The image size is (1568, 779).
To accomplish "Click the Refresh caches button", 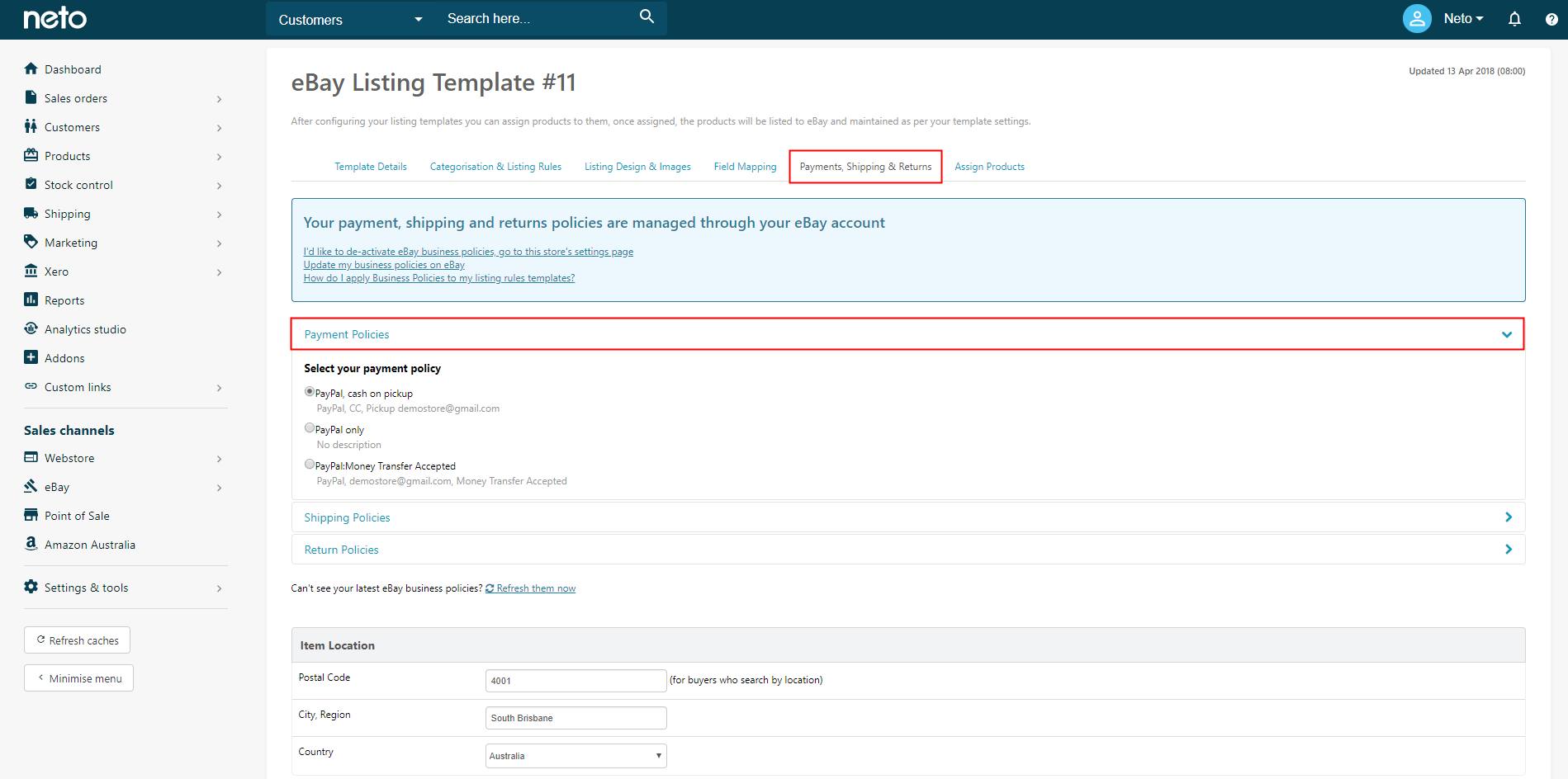I will [77, 640].
